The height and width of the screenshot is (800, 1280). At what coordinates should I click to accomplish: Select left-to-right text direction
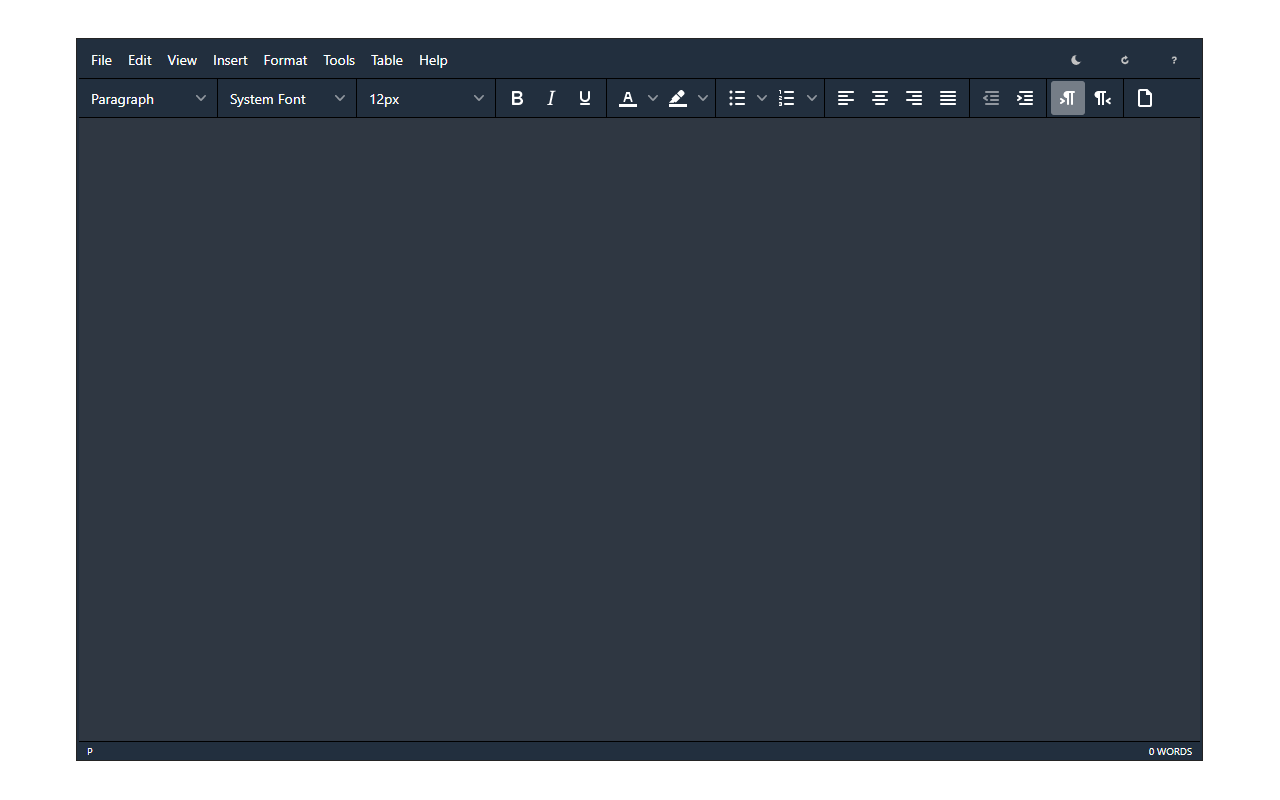[1067, 98]
